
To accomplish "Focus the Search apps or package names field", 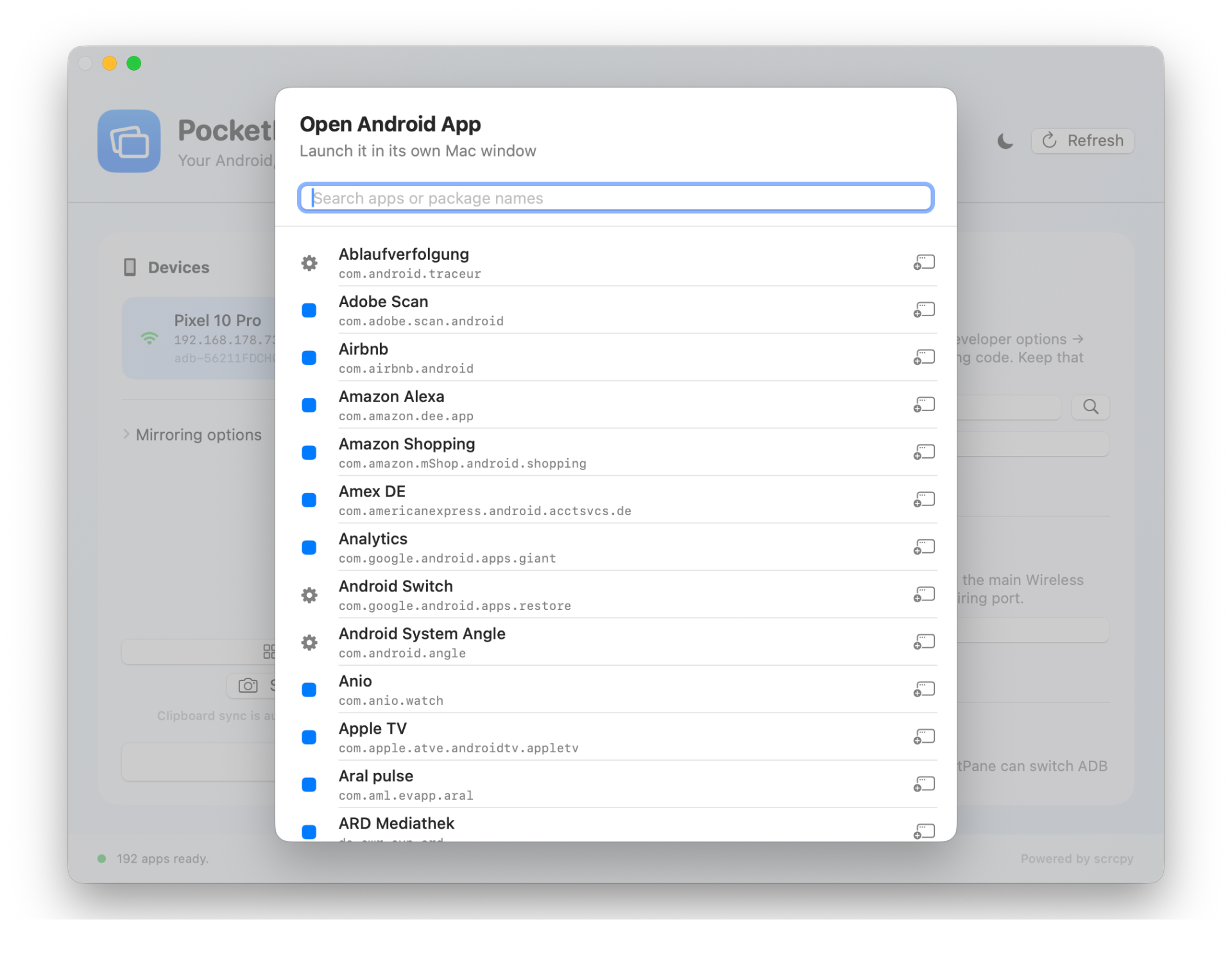I will coord(615,198).
